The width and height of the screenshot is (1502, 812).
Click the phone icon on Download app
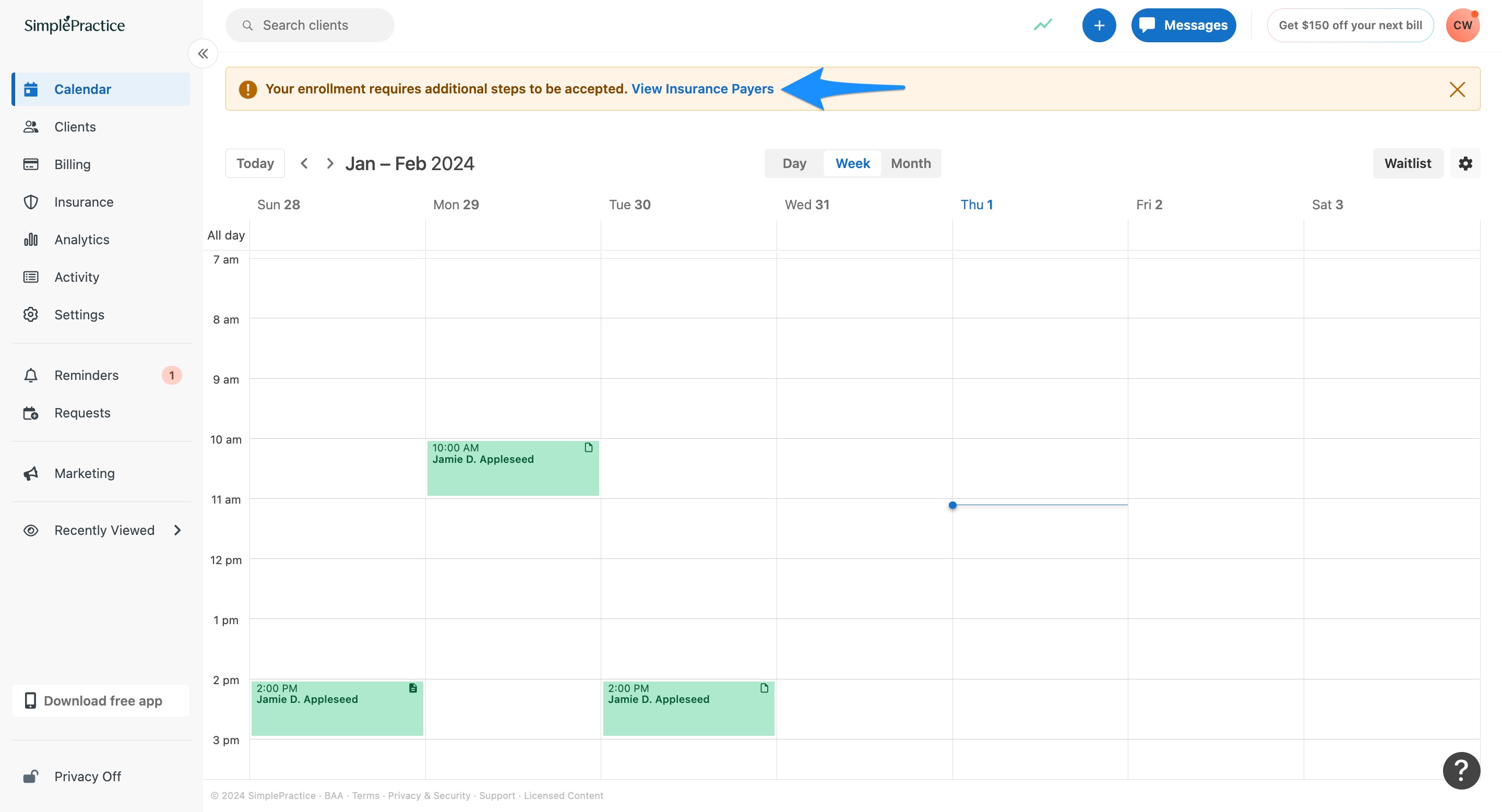(x=30, y=701)
